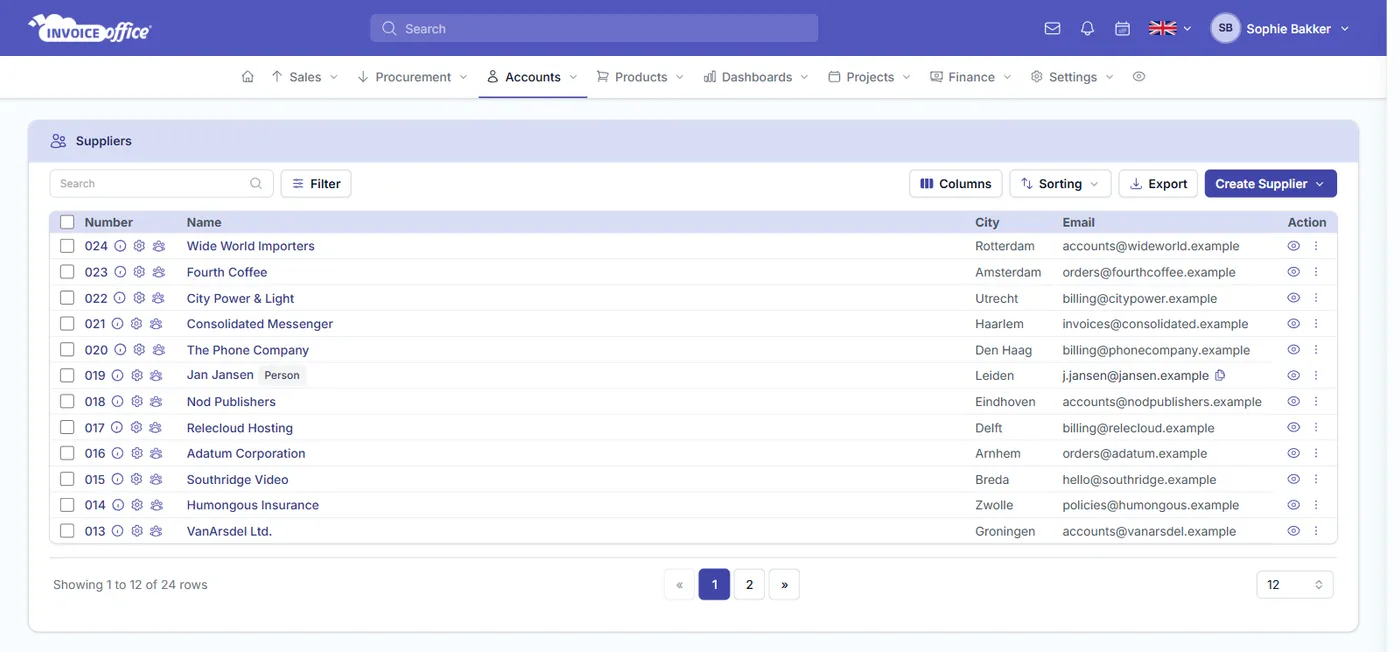Check the box for supplier 024

pyautogui.click(x=67, y=246)
